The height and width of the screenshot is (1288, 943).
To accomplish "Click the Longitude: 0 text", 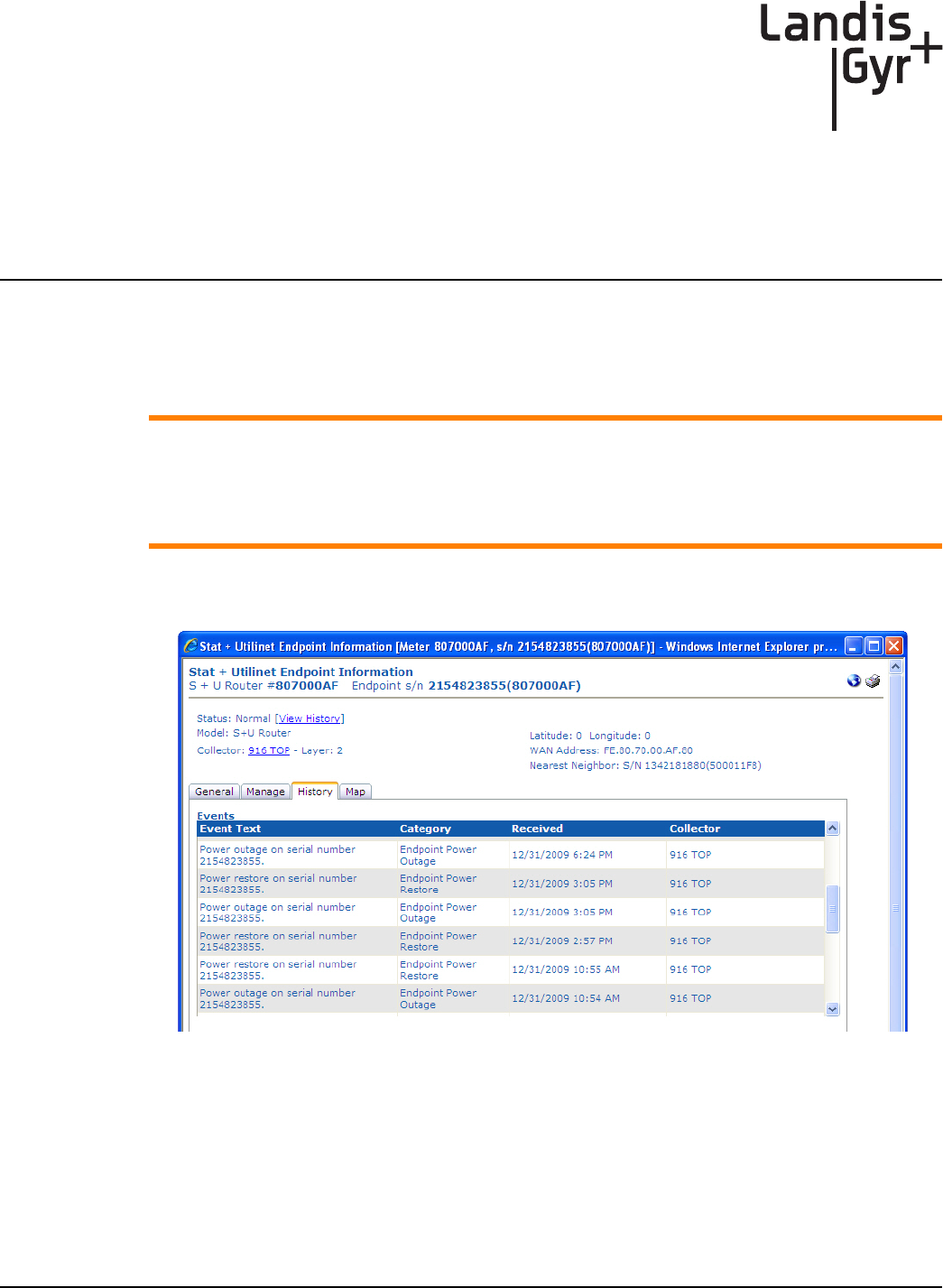I will click(620, 736).
